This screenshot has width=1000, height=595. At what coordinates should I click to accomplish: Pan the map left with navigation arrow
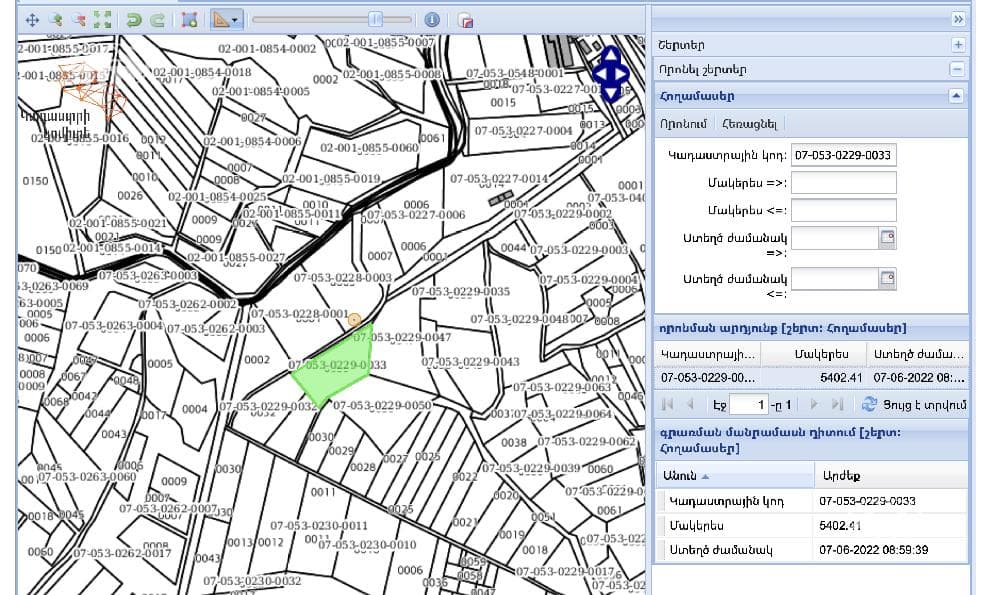click(x=601, y=74)
